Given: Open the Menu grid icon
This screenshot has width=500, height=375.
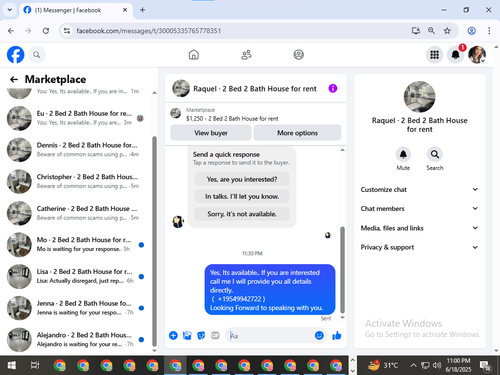Looking at the screenshot, I should 434,55.
